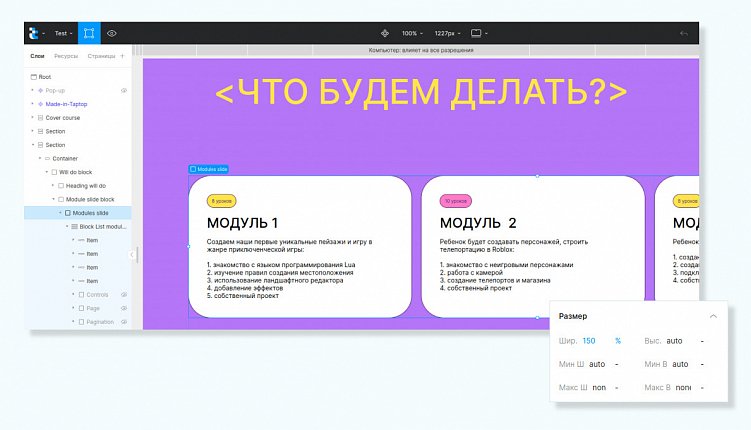
Task: Open the Мин Ш unit dropdown
Action: (x=616, y=364)
